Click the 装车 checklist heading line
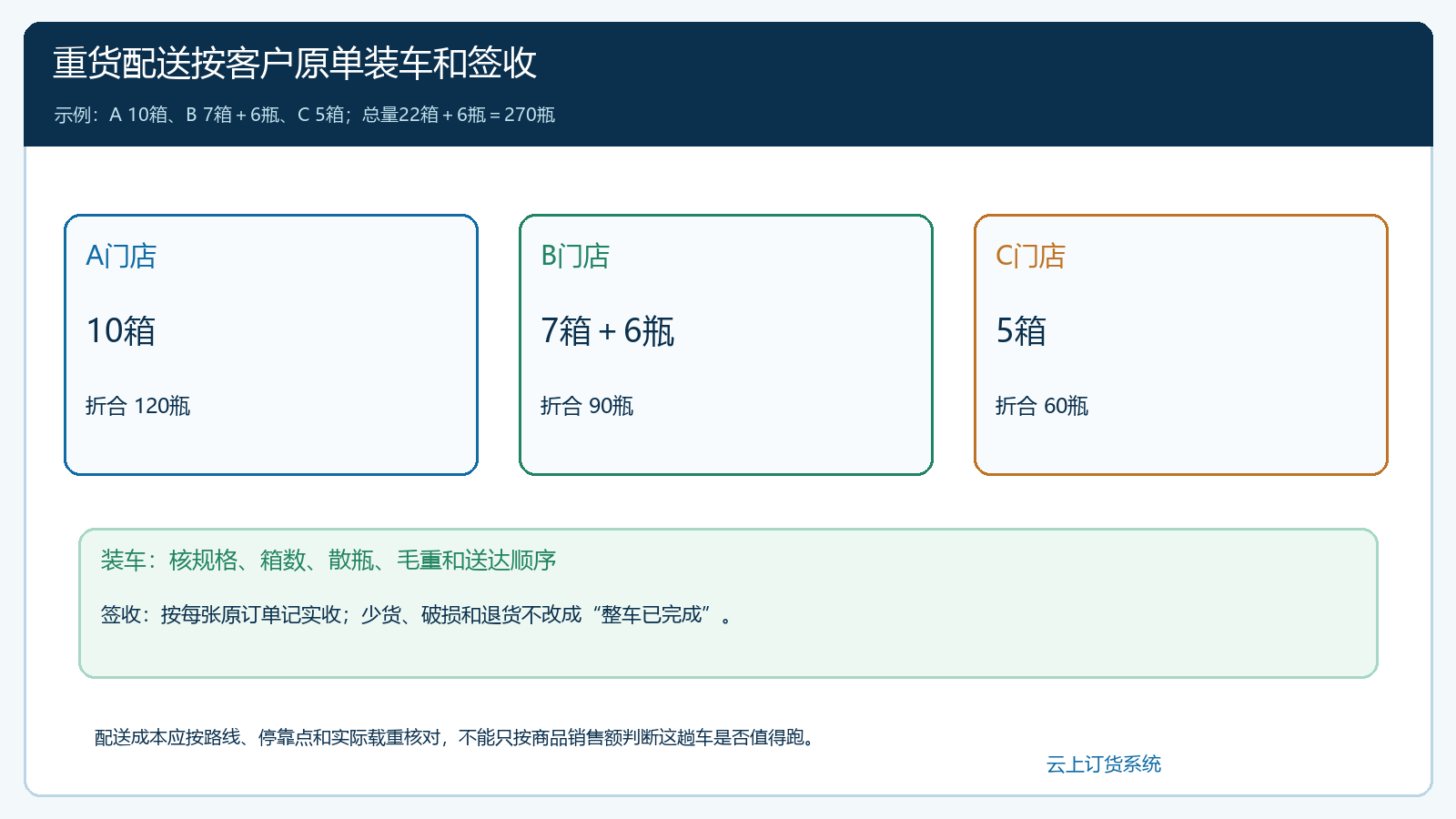 [329, 561]
